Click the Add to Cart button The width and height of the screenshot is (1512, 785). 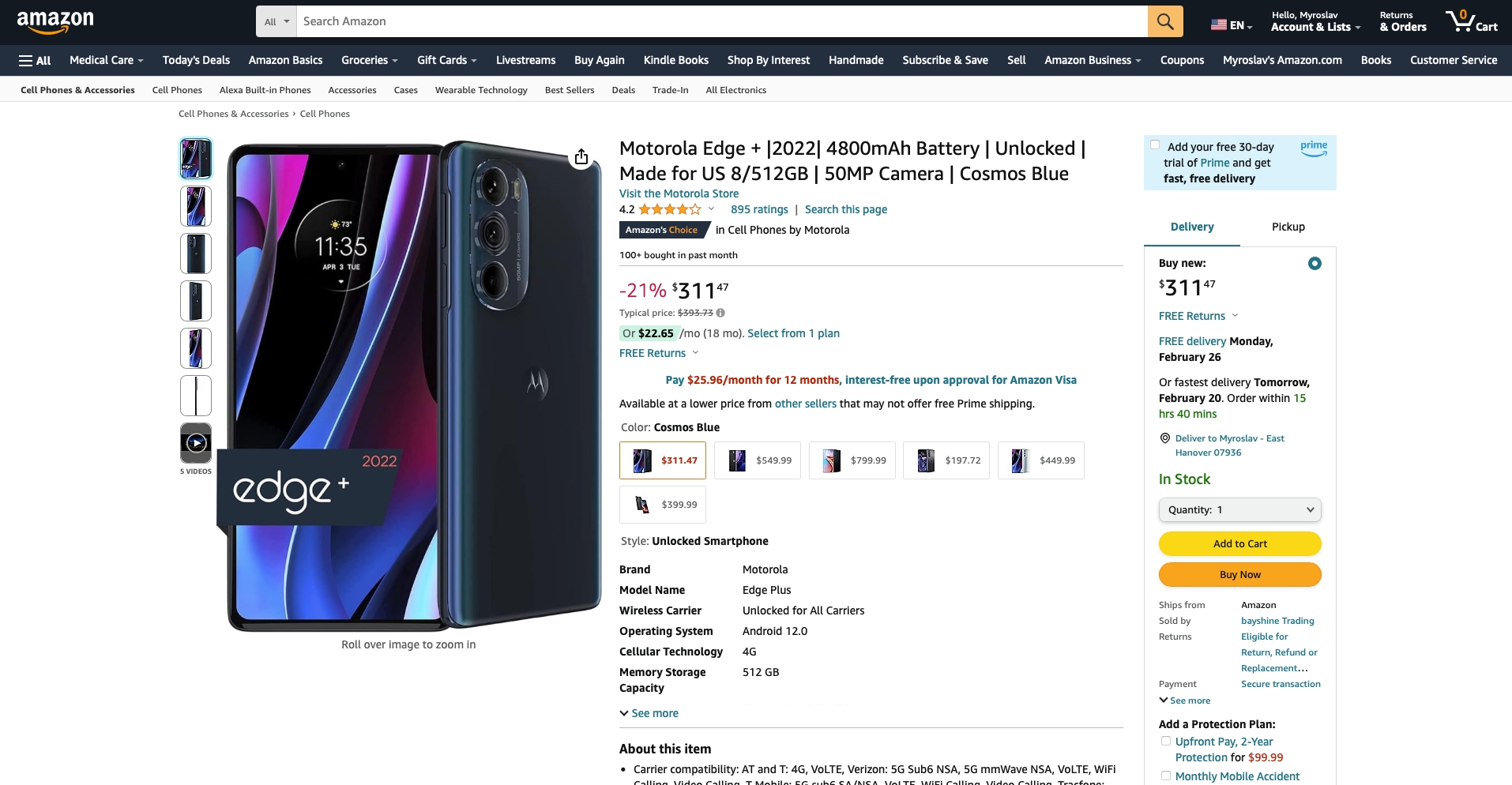pos(1240,543)
